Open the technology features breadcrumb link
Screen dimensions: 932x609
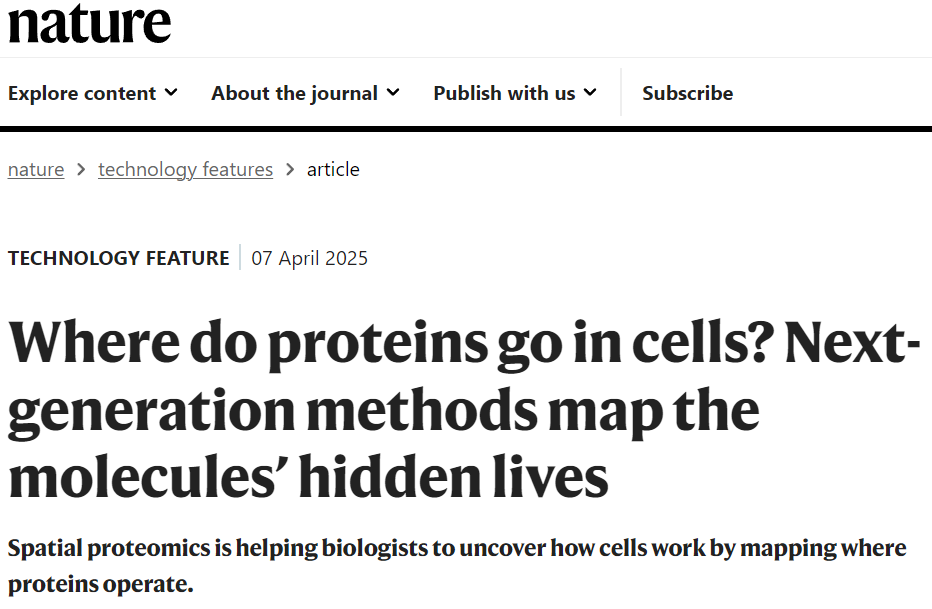pyautogui.click(x=185, y=169)
